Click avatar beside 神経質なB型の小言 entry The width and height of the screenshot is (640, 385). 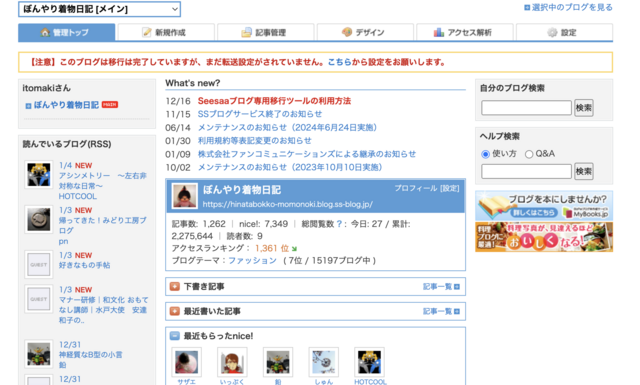(x=39, y=354)
